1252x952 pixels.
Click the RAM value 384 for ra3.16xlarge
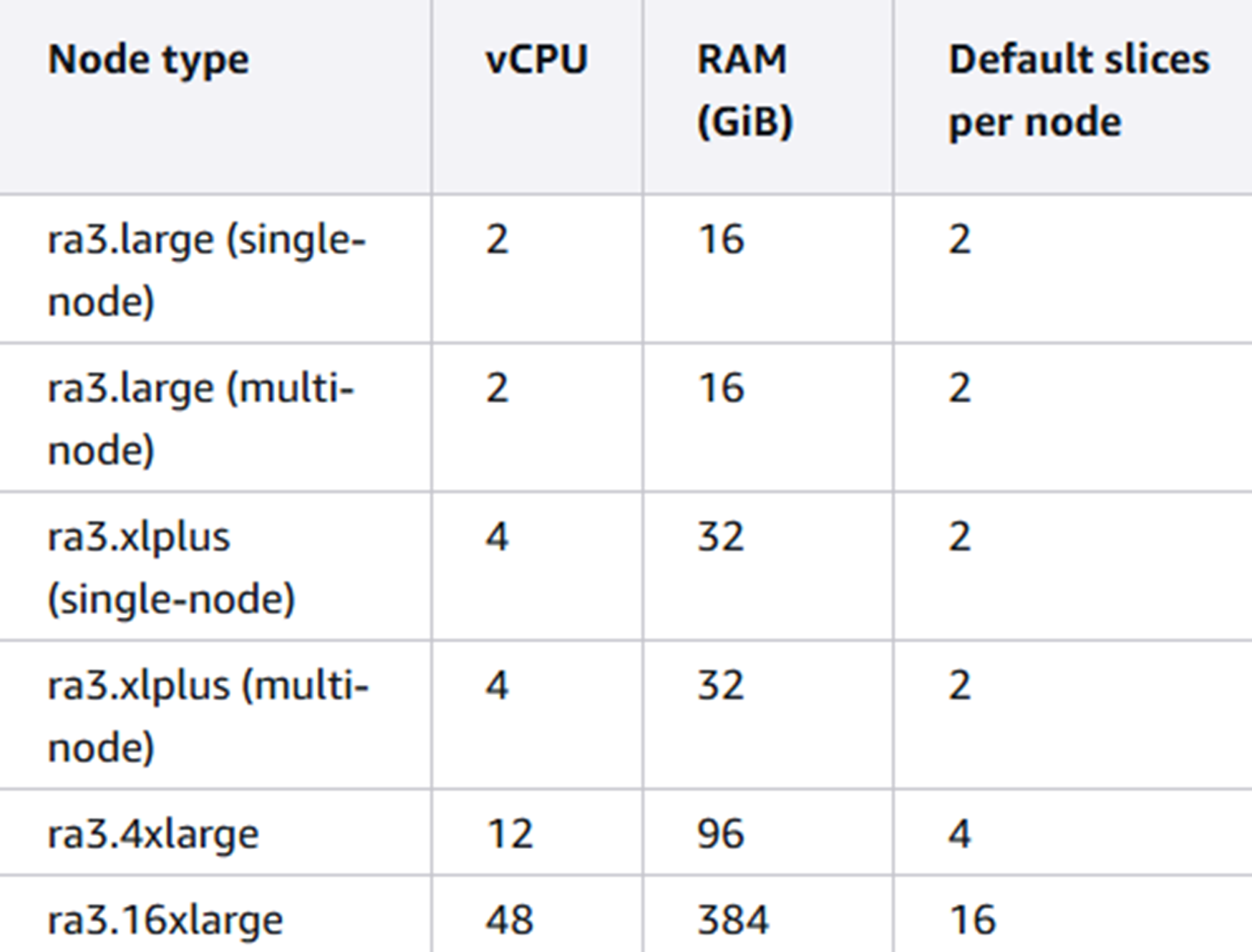(733, 921)
